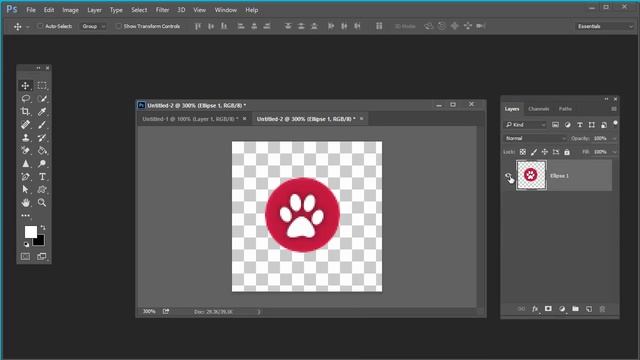This screenshot has width=640, height=360.
Task: Select the Zoom tool magnifier
Action: coord(42,202)
